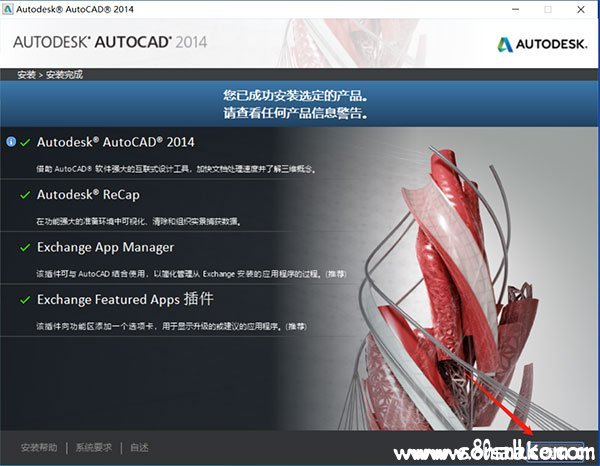The image size is (600, 466).
Task: Click the AUTODESK AUTOCAD 2014 header wordmark
Action: click(x=110, y=42)
